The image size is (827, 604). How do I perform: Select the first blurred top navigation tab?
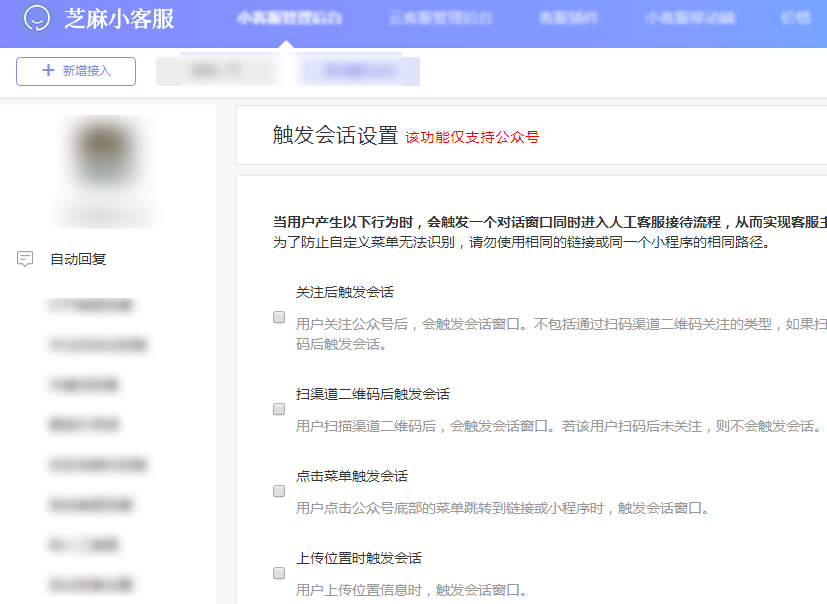click(x=289, y=18)
